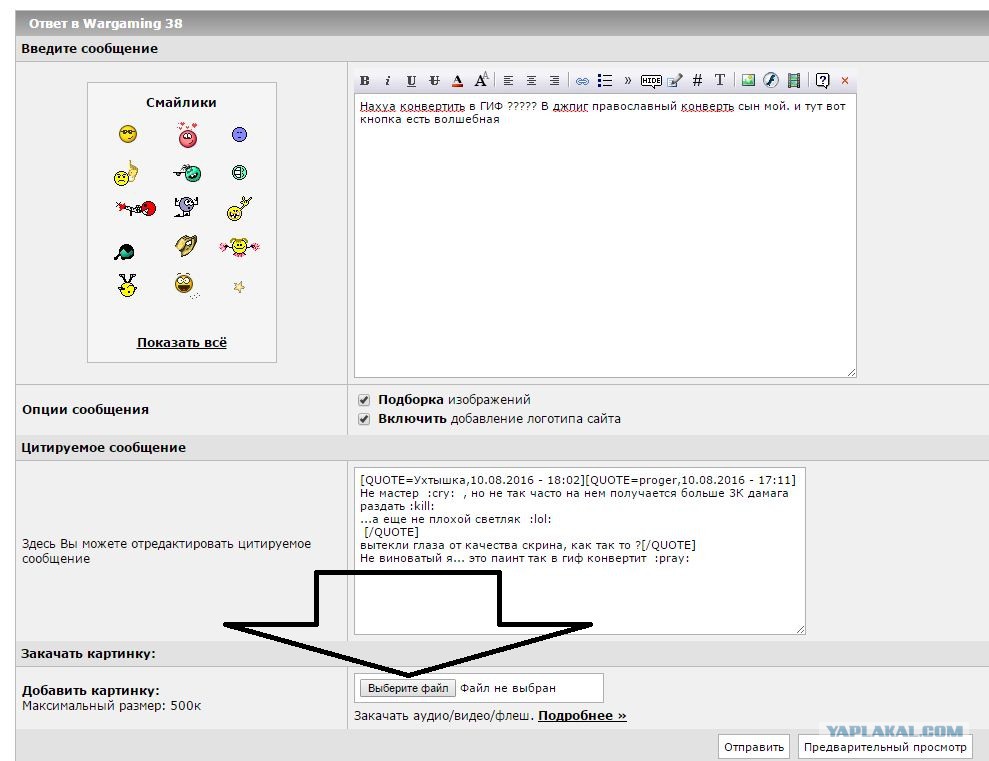Apply italic formatting
This screenshot has width=989, height=761.
[387, 81]
